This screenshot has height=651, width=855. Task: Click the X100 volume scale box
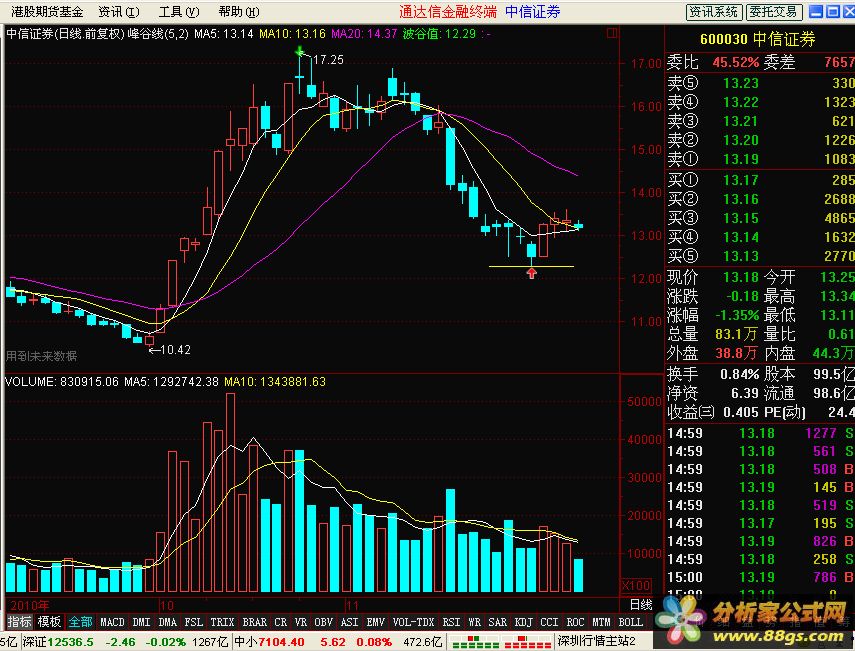point(636,586)
